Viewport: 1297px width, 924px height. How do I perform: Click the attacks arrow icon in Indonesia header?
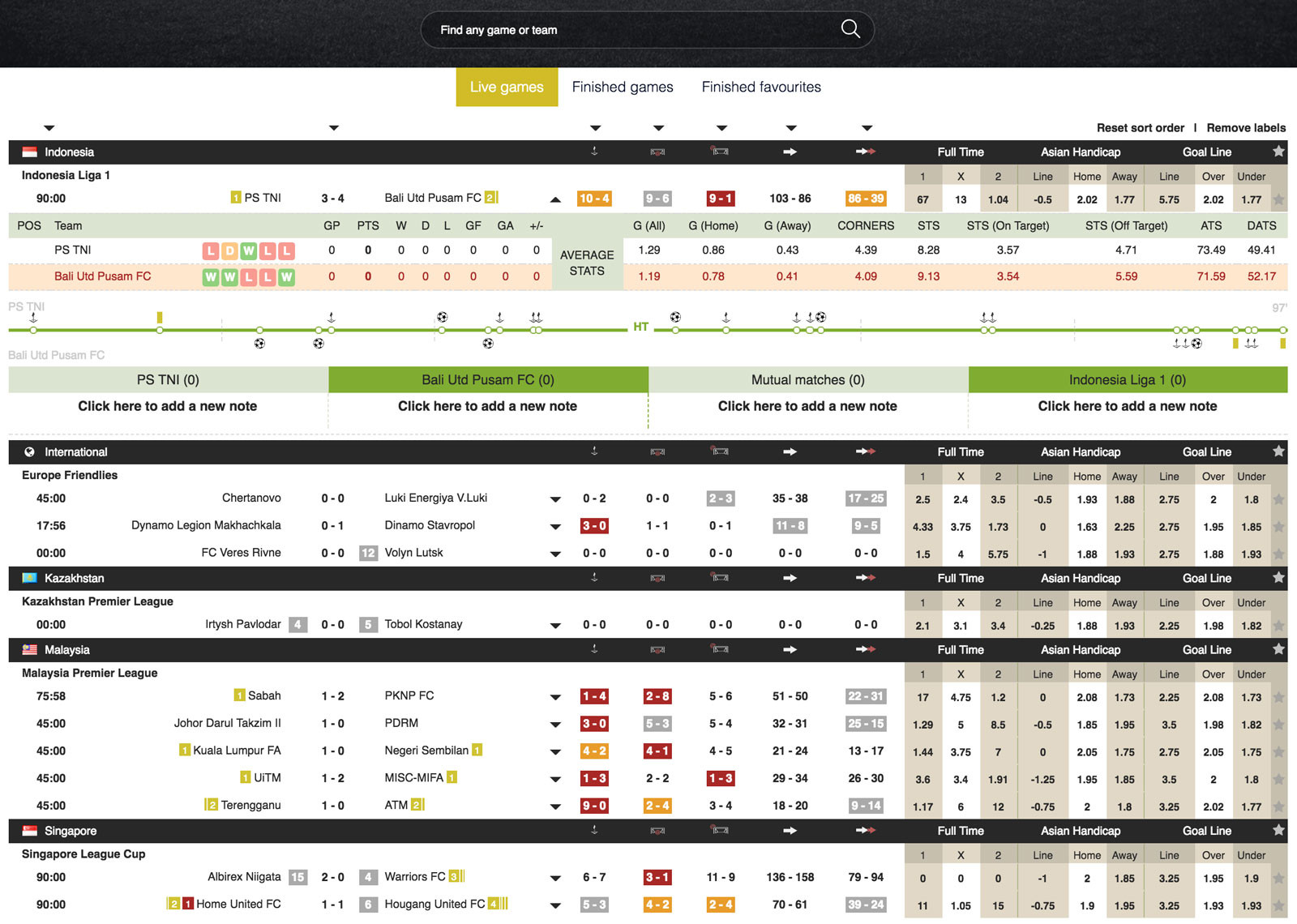coord(790,152)
